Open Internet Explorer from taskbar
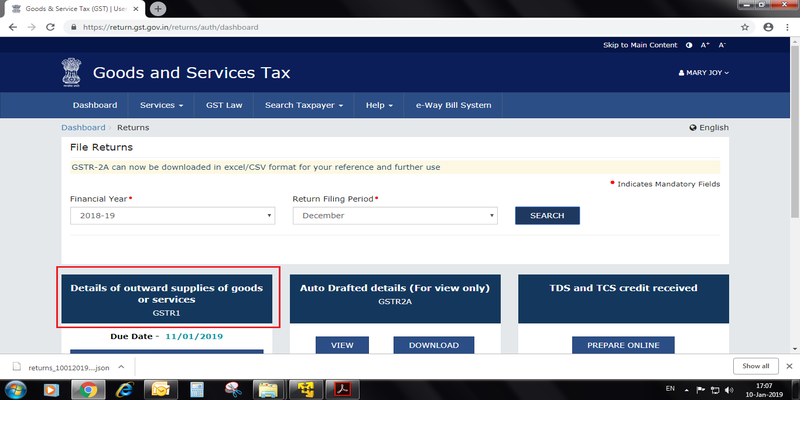Viewport: 800px width, 428px height. point(124,390)
